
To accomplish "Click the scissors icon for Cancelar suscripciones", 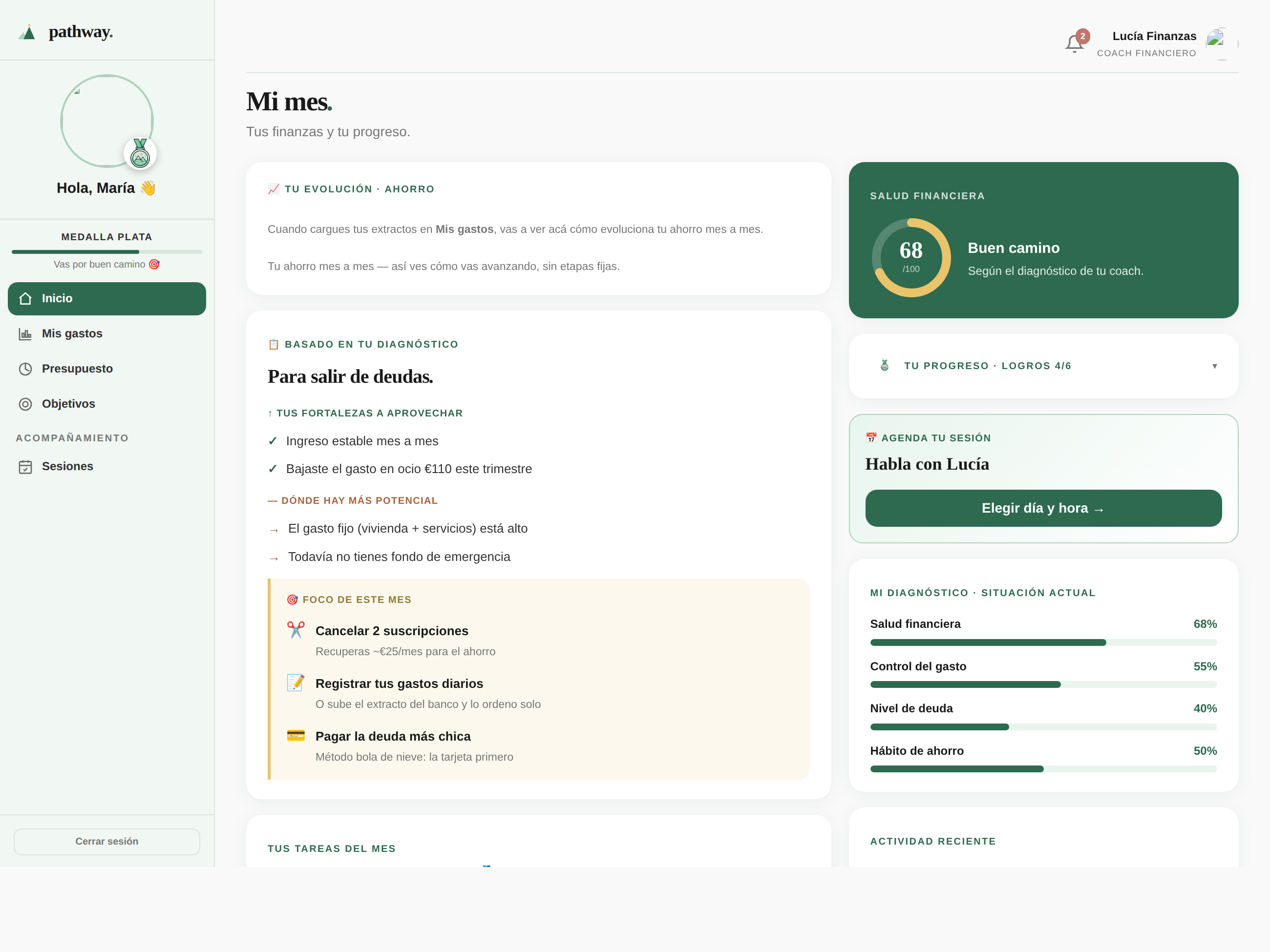I will (x=296, y=629).
